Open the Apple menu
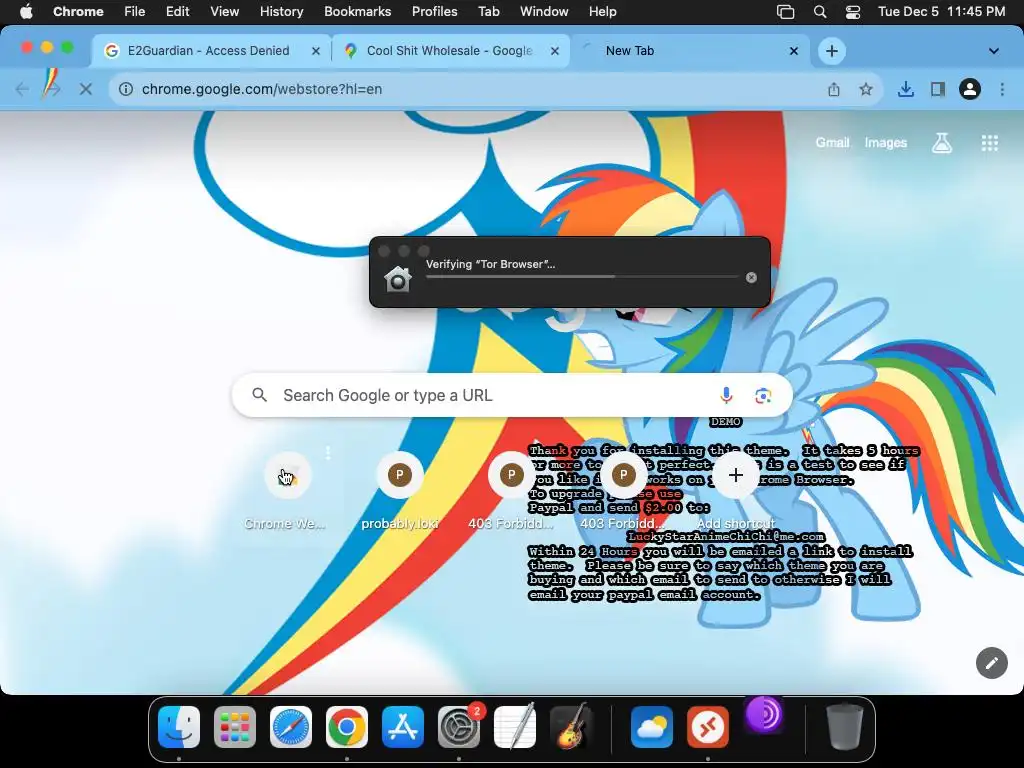 (x=26, y=11)
